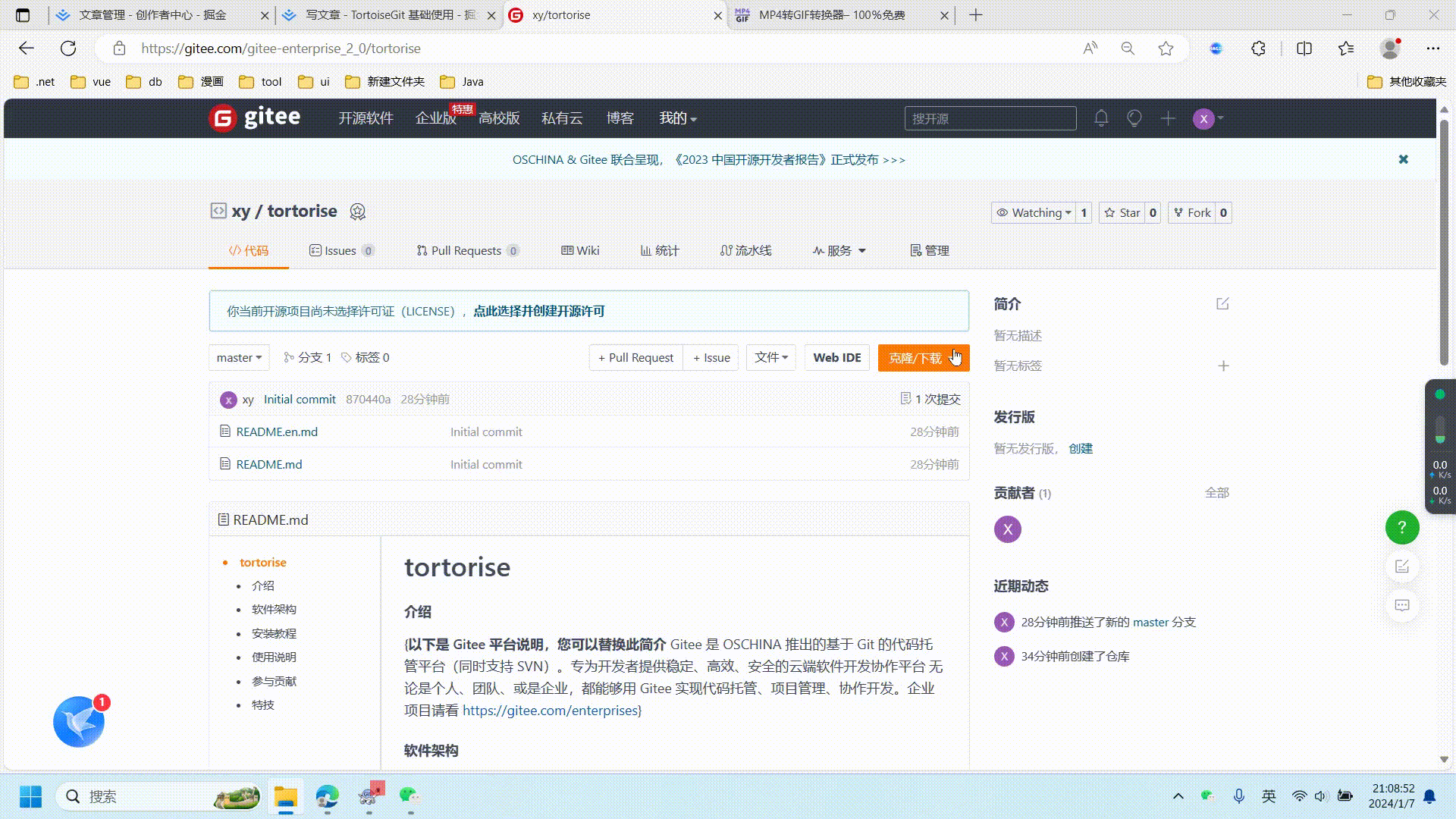The width and height of the screenshot is (1456, 819).
Task: Open the 统计 tab
Action: (x=660, y=251)
